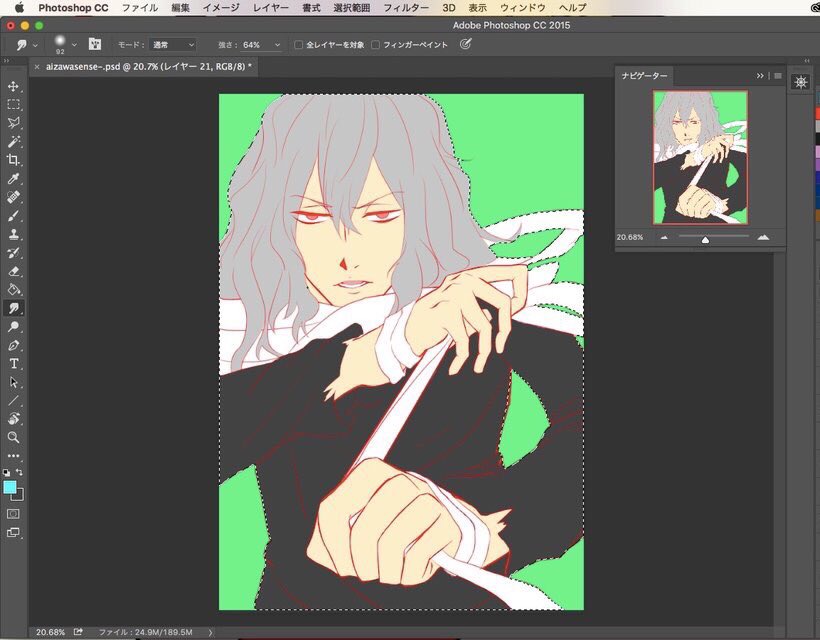Open the モード blend mode dropdown

(172, 45)
